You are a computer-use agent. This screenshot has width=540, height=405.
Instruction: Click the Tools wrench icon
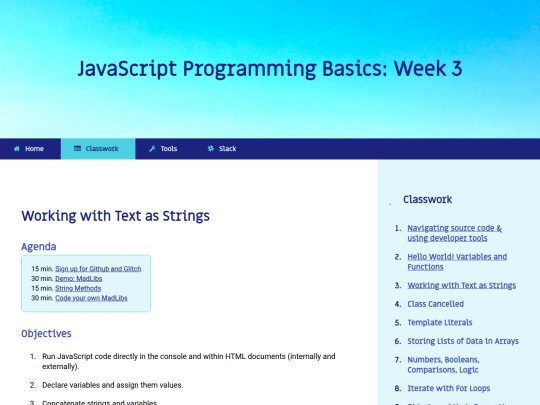pyautogui.click(x=152, y=149)
